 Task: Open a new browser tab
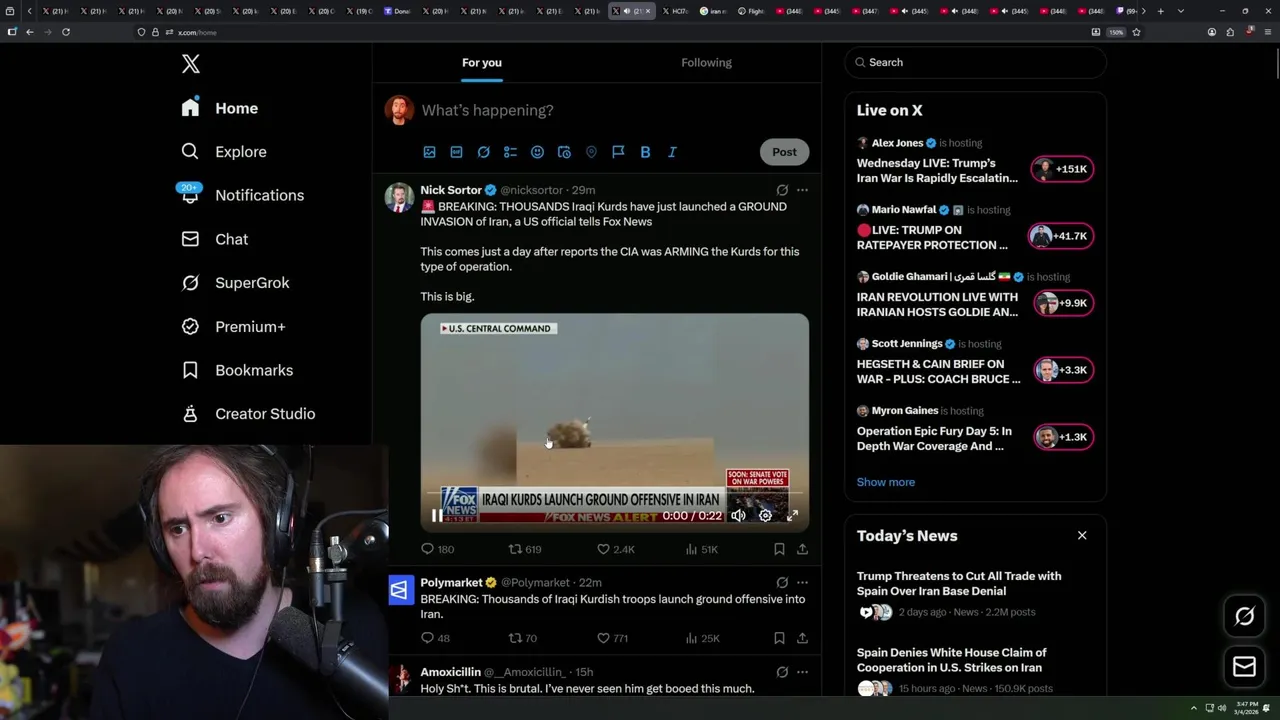pyautogui.click(x=1160, y=11)
